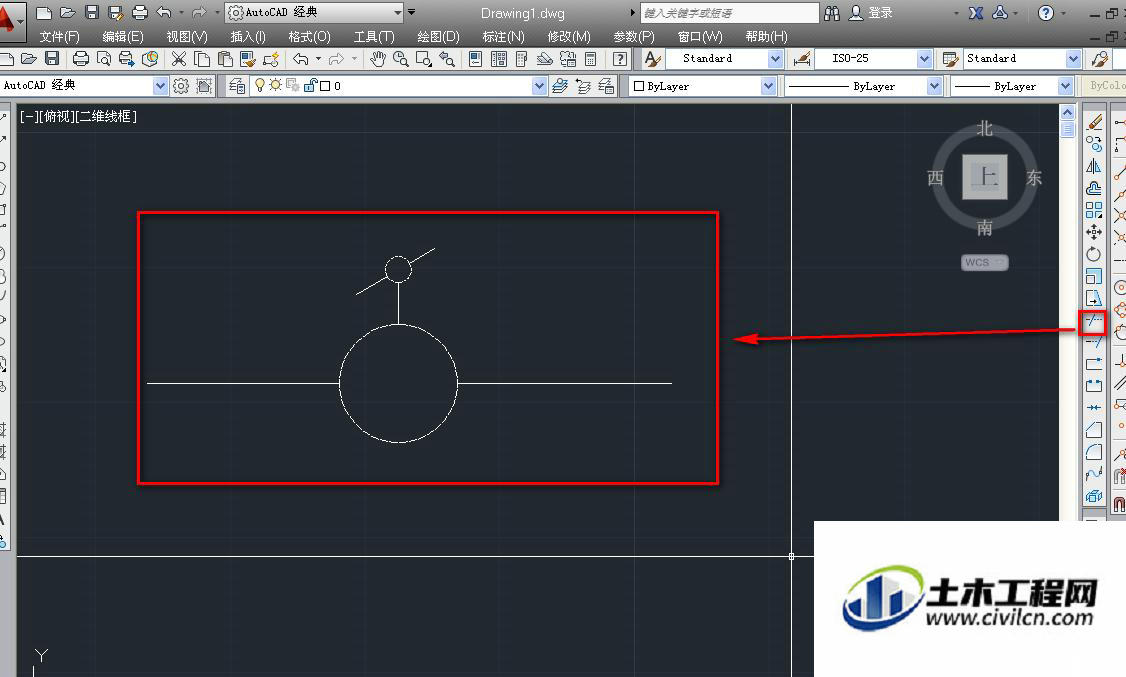Open Properties palette icon
This screenshot has height=677, width=1126.
pyautogui.click(x=475, y=59)
